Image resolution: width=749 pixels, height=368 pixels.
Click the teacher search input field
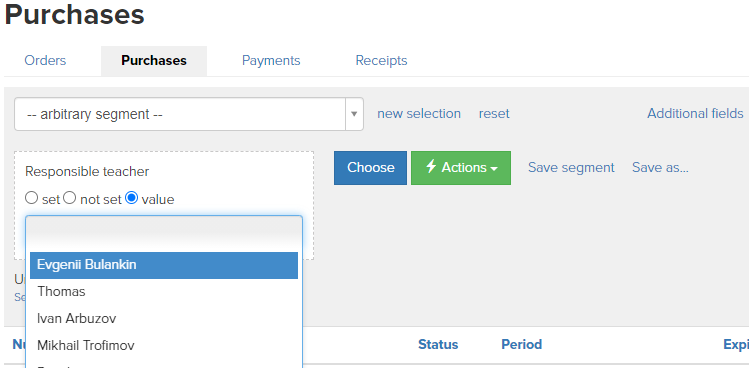[164, 233]
